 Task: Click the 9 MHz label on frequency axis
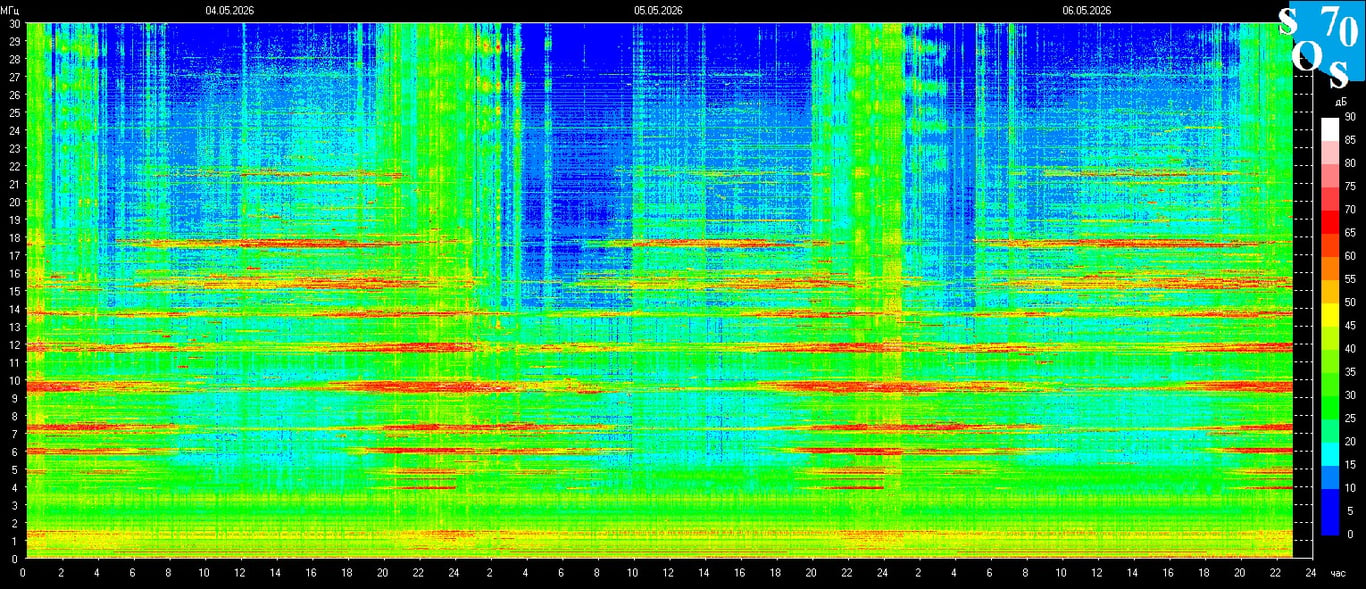pyautogui.click(x=17, y=398)
